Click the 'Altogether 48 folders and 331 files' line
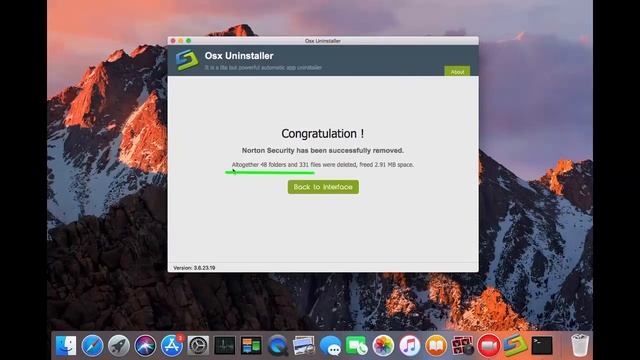 (323, 165)
